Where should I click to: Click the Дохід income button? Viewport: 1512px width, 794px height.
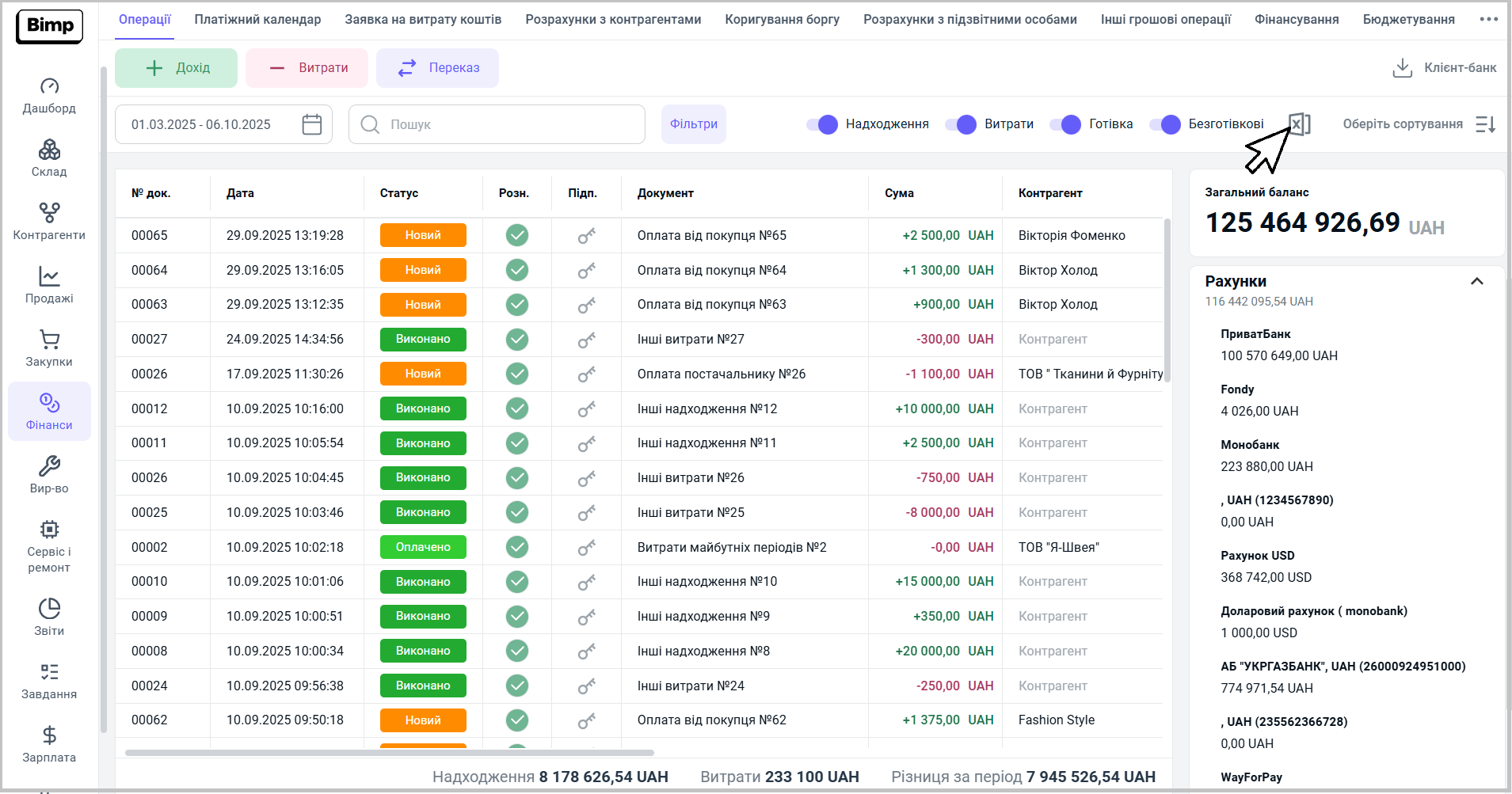point(177,68)
